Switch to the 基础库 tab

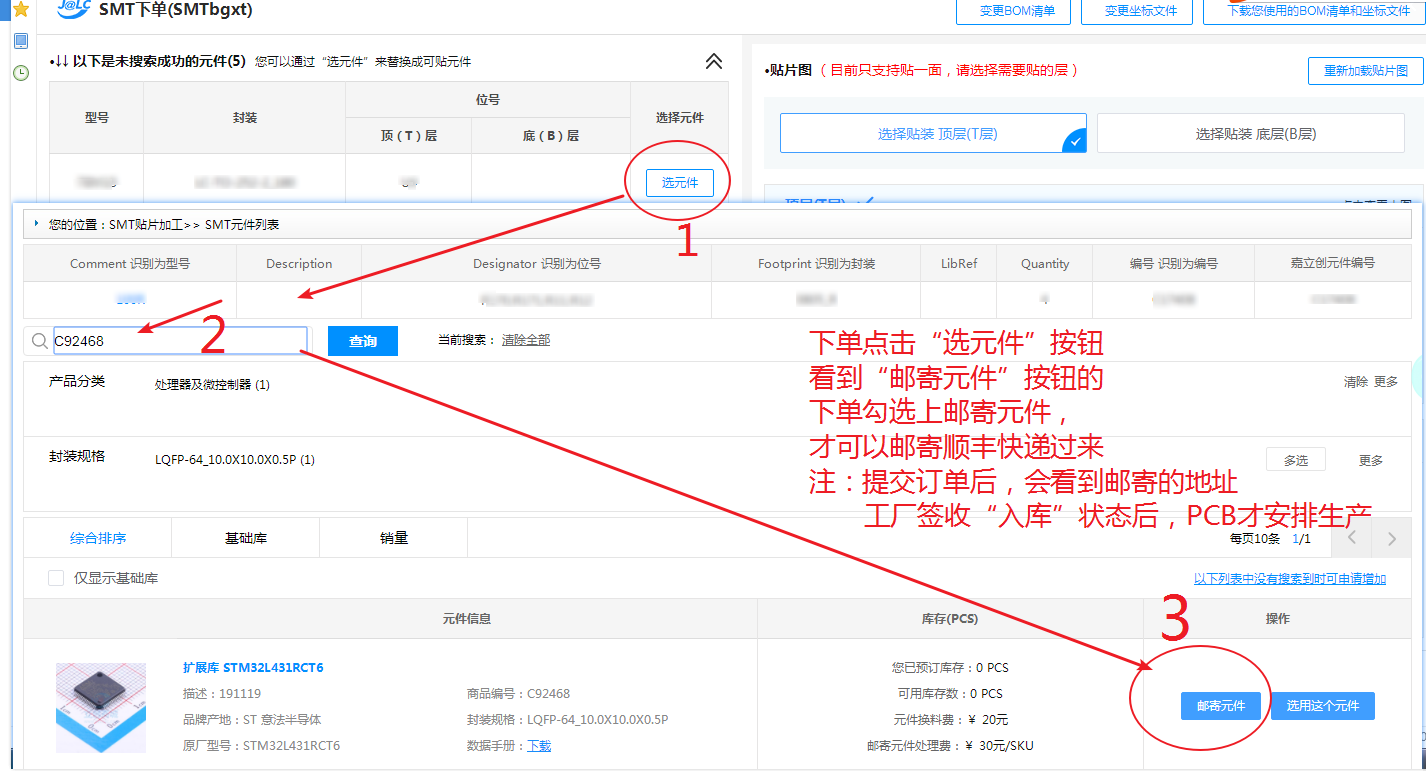point(245,538)
